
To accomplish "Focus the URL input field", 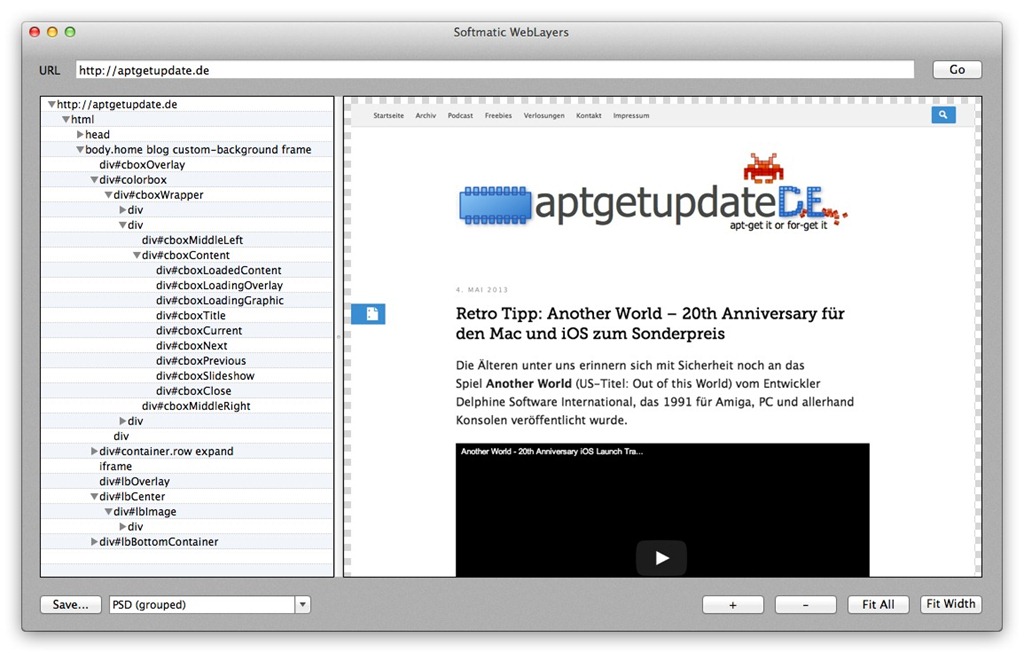I will point(495,70).
